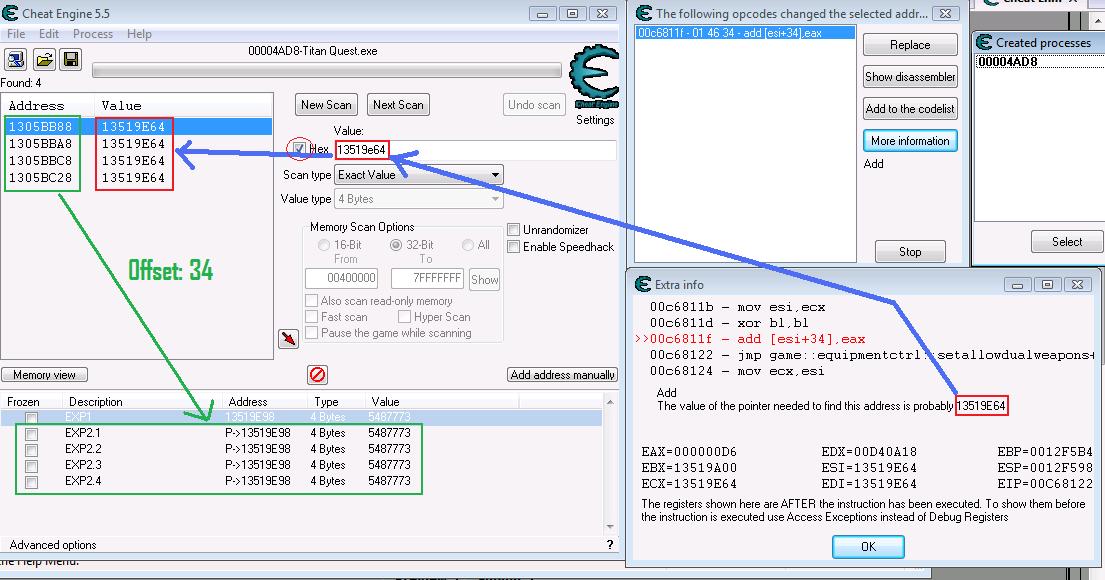Viewport: 1105px width, 580px height.
Task: Open the Process menu
Action: pos(93,34)
